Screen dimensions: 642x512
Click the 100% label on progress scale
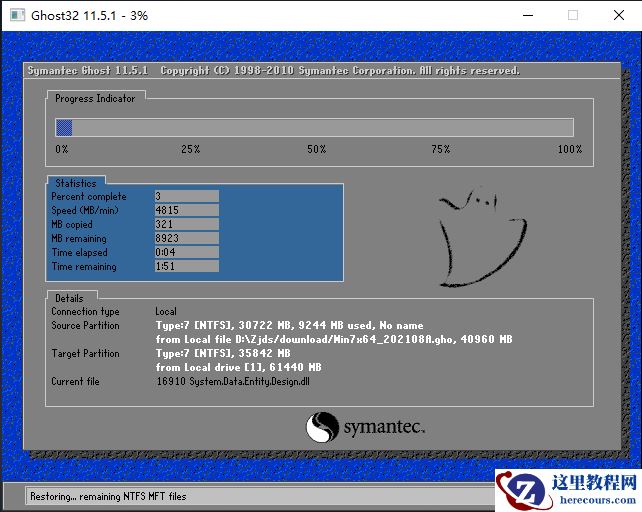click(x=569, y=149)
